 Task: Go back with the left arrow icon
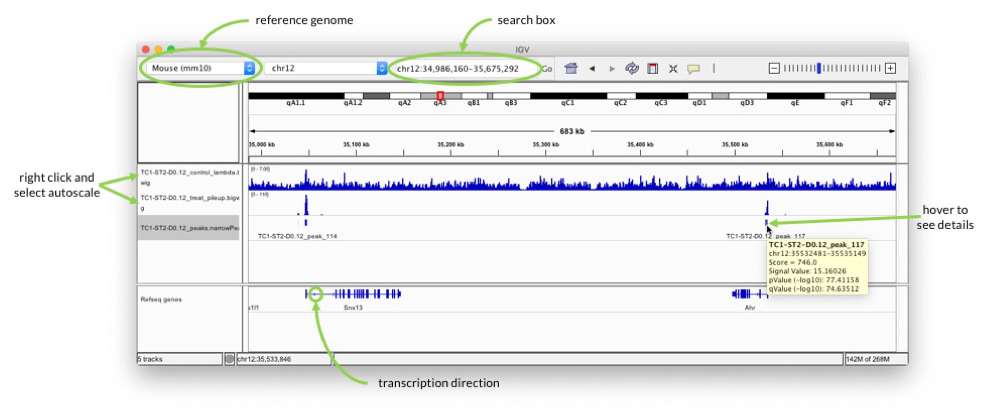pos(592,69)
